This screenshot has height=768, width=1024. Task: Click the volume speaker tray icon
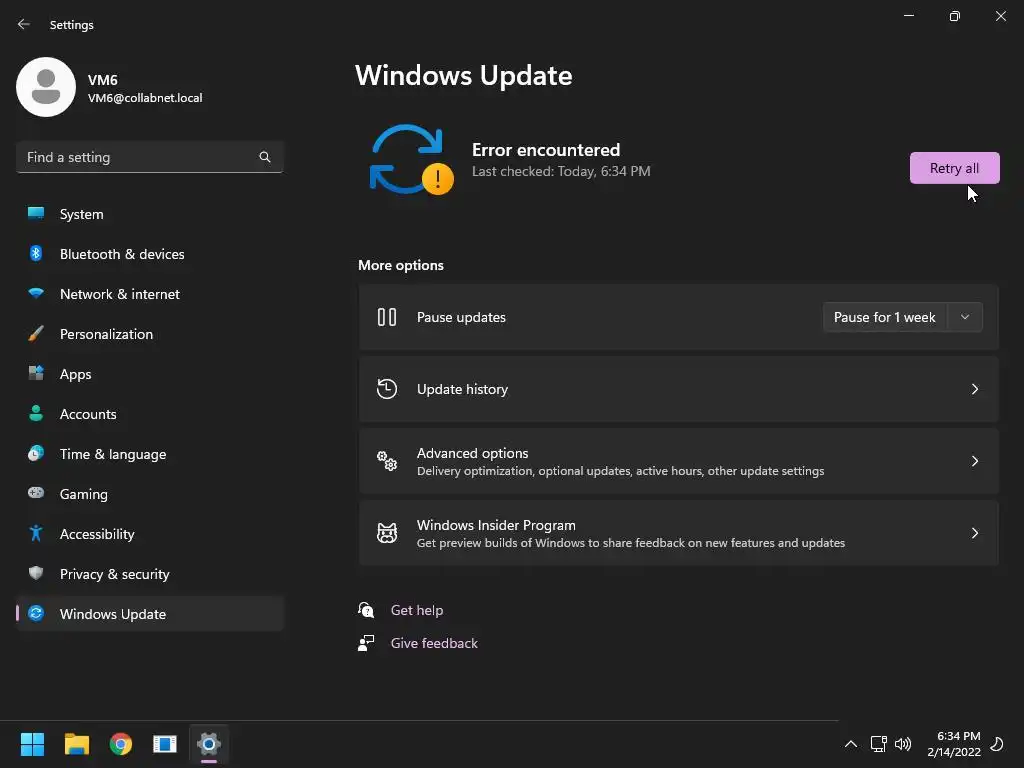click(903, 744)
